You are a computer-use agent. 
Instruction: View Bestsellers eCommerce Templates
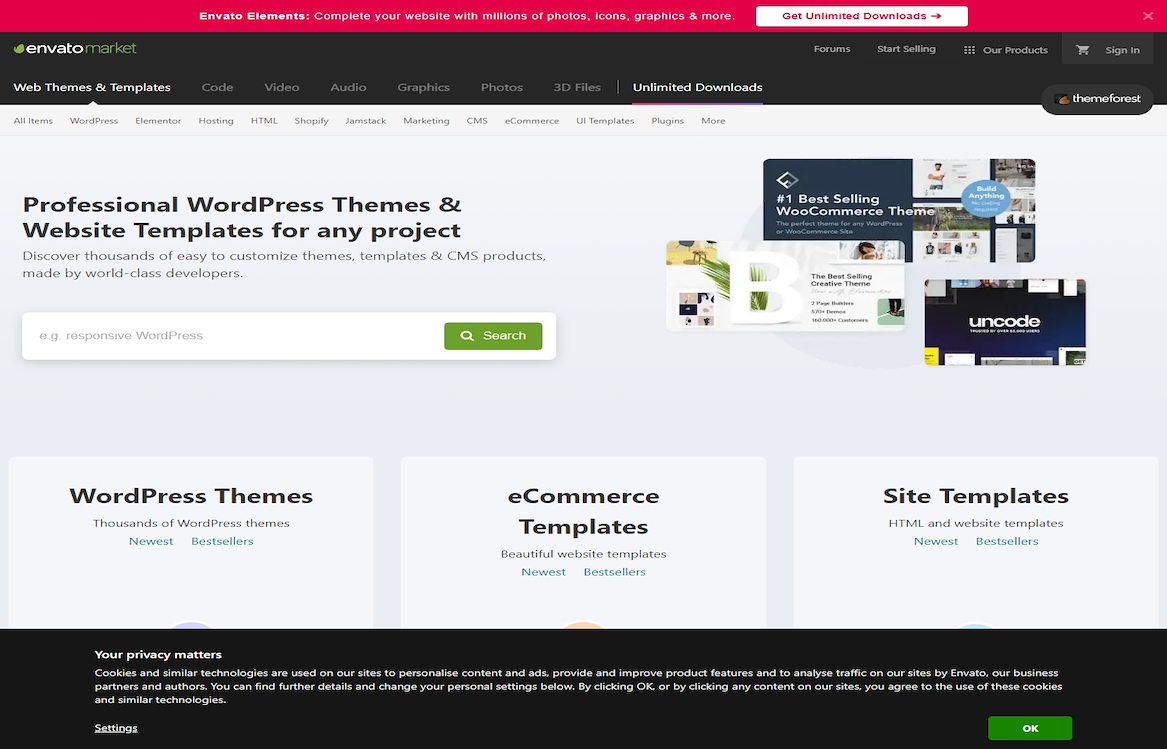pyautogui.click(x=614, y=572)
